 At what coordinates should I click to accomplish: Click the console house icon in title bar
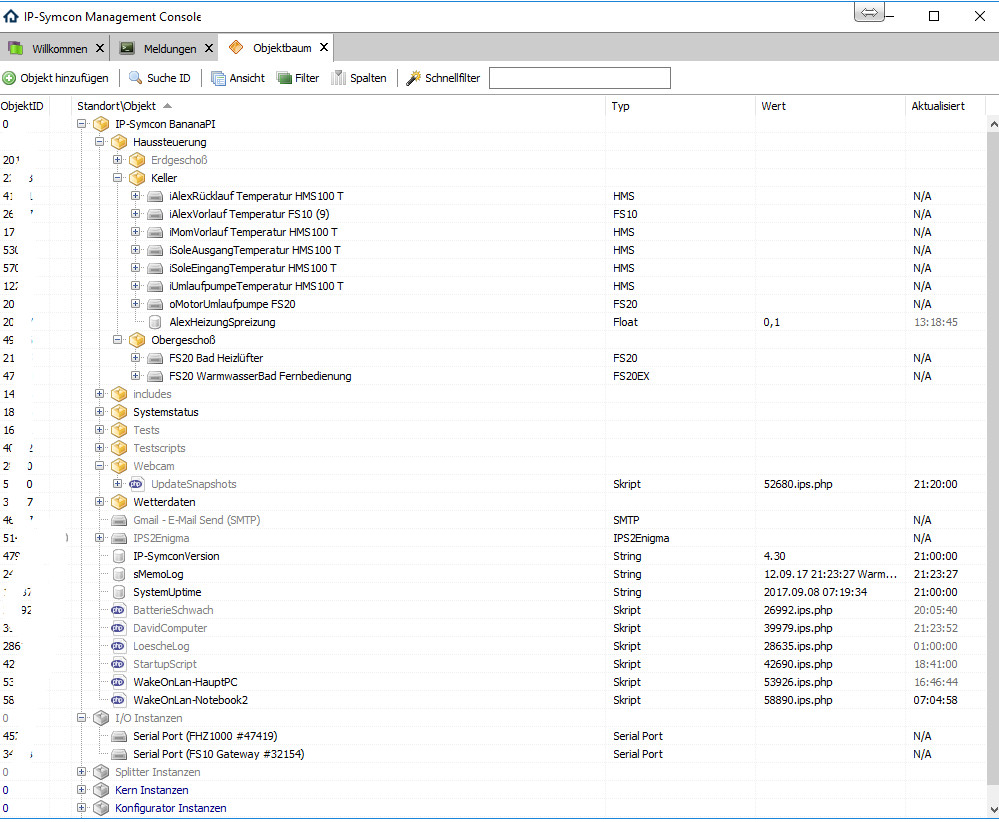[11, 17]
